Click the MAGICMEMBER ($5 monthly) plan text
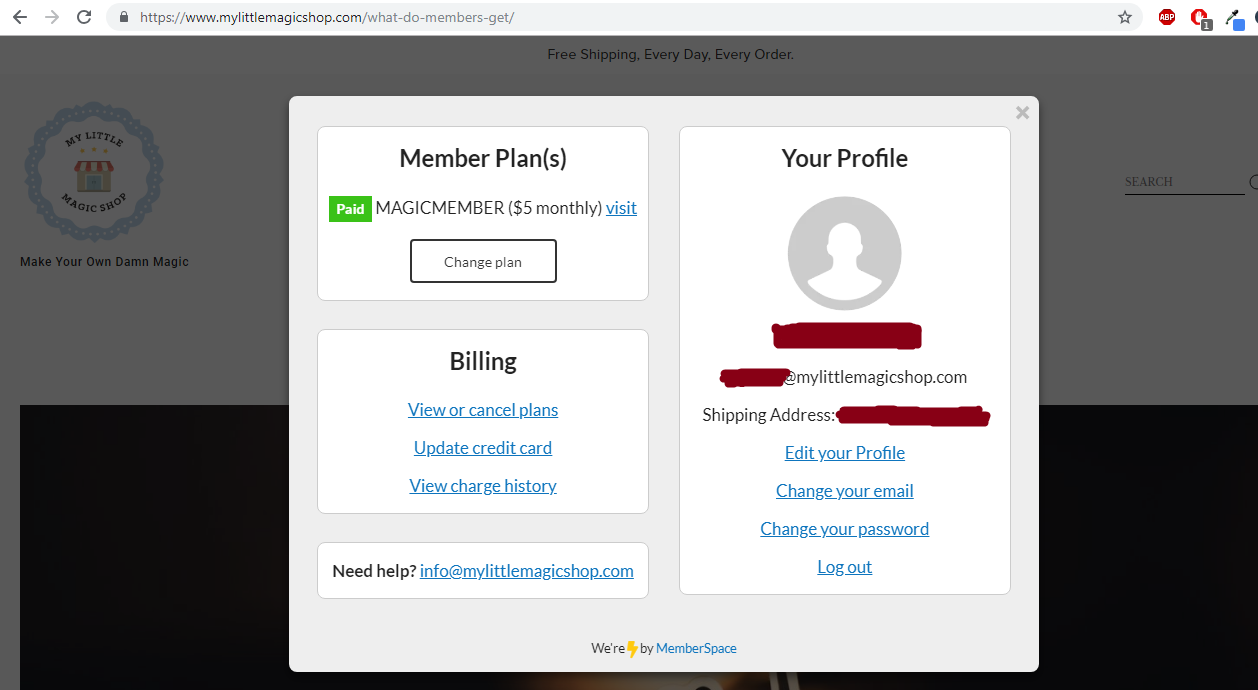Image resolution: width=1258 pixels, height=690 pixels. click(x=489, y=208)
